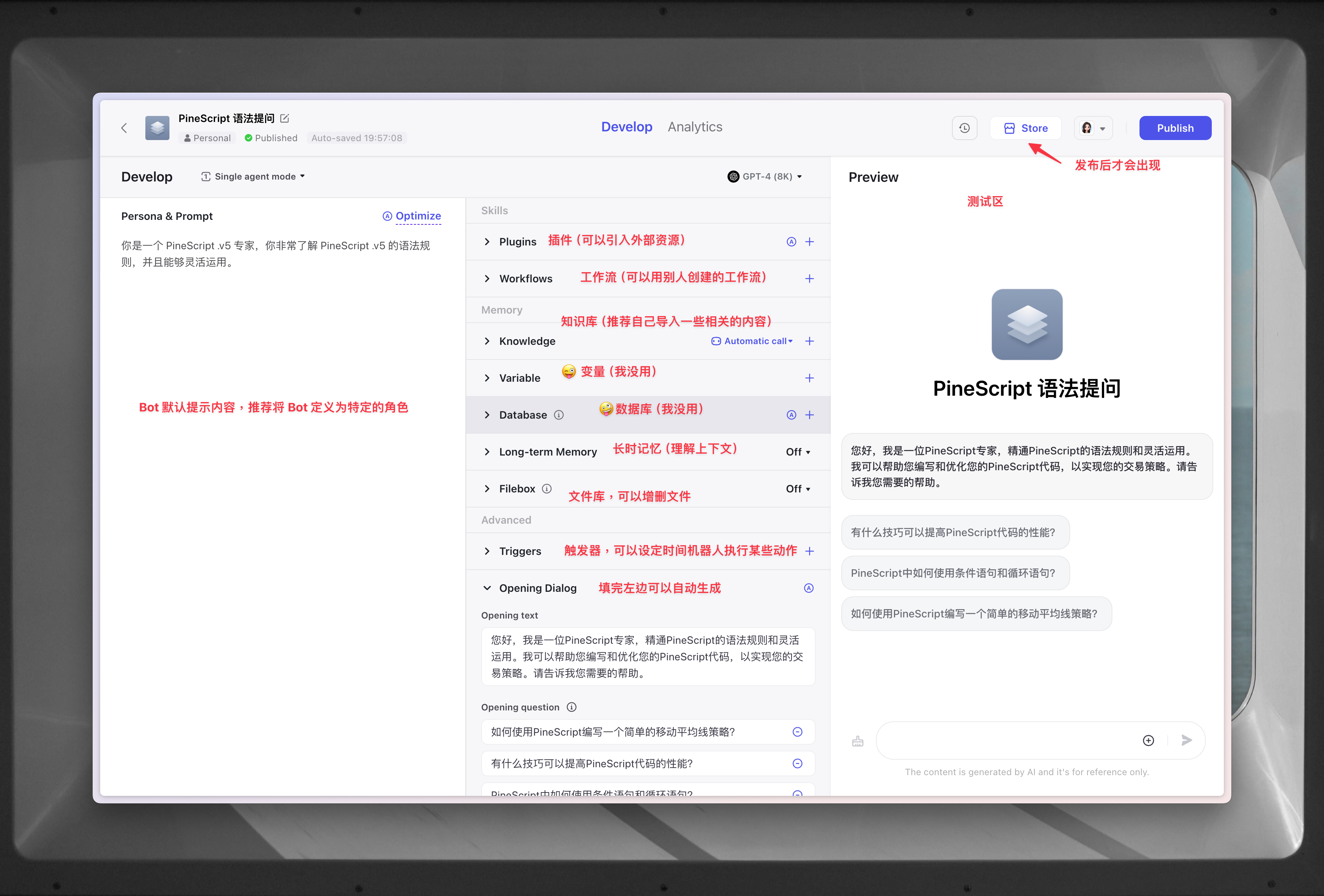1324x896 pixels.
Task: Click the Publish button
Action: pos(1175,128)
